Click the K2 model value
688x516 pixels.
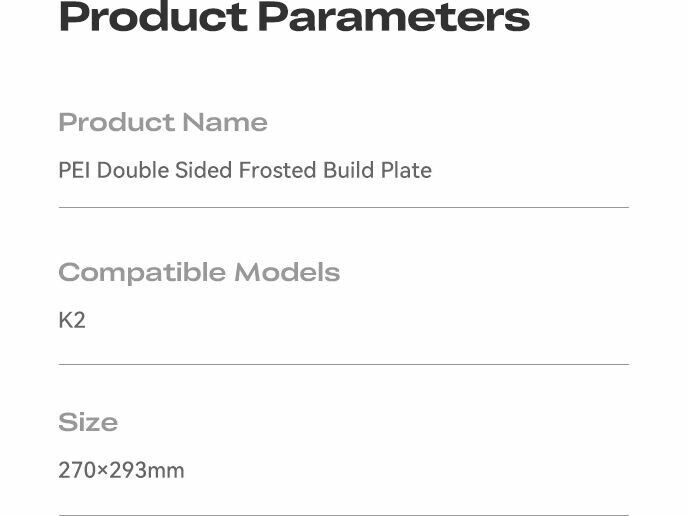click(x=72, y=320)
